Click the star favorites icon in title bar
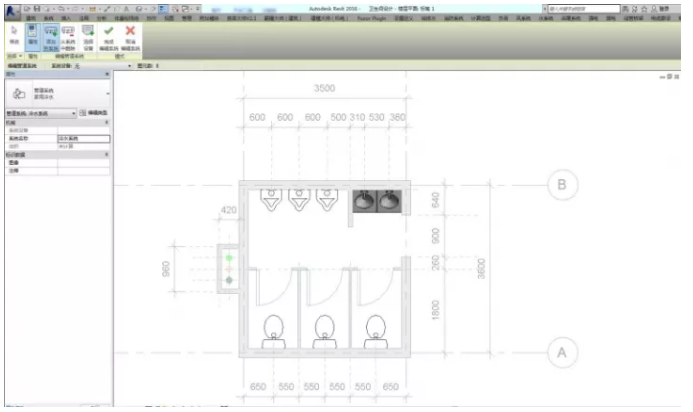693x412 pixels. (644, 9)
